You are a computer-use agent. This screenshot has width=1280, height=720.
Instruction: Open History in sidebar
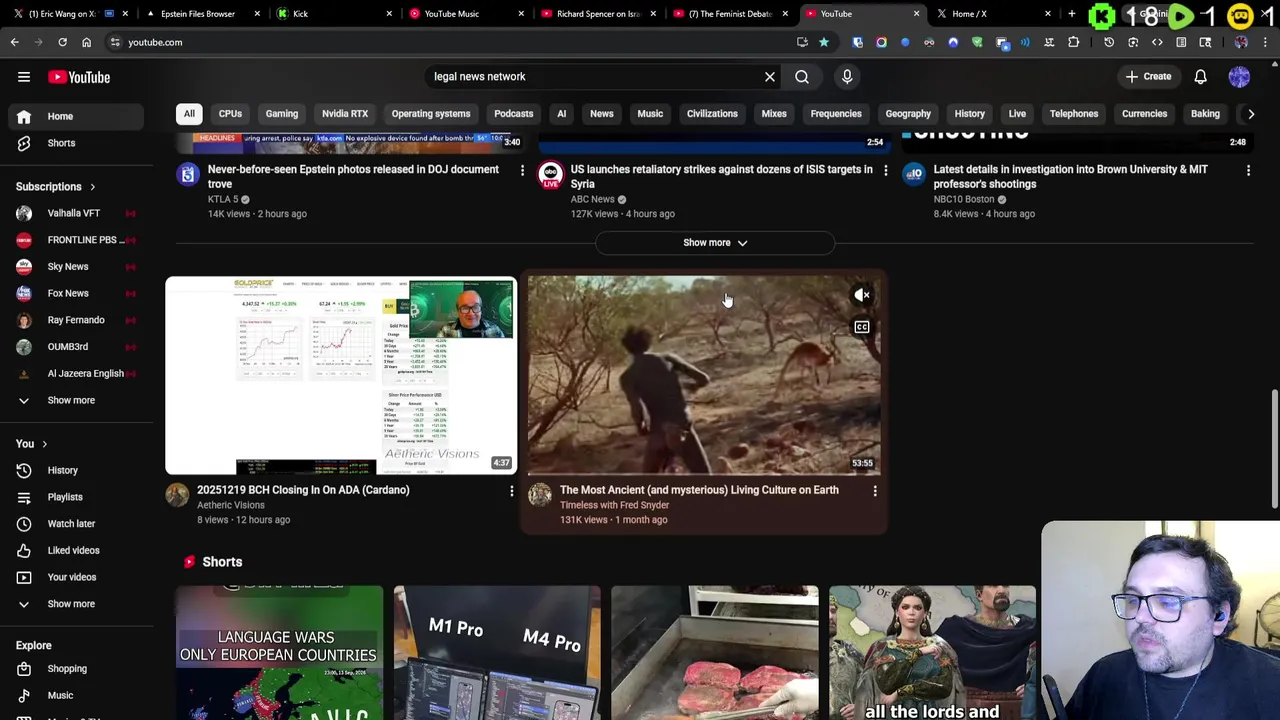[x=77, y=470]
